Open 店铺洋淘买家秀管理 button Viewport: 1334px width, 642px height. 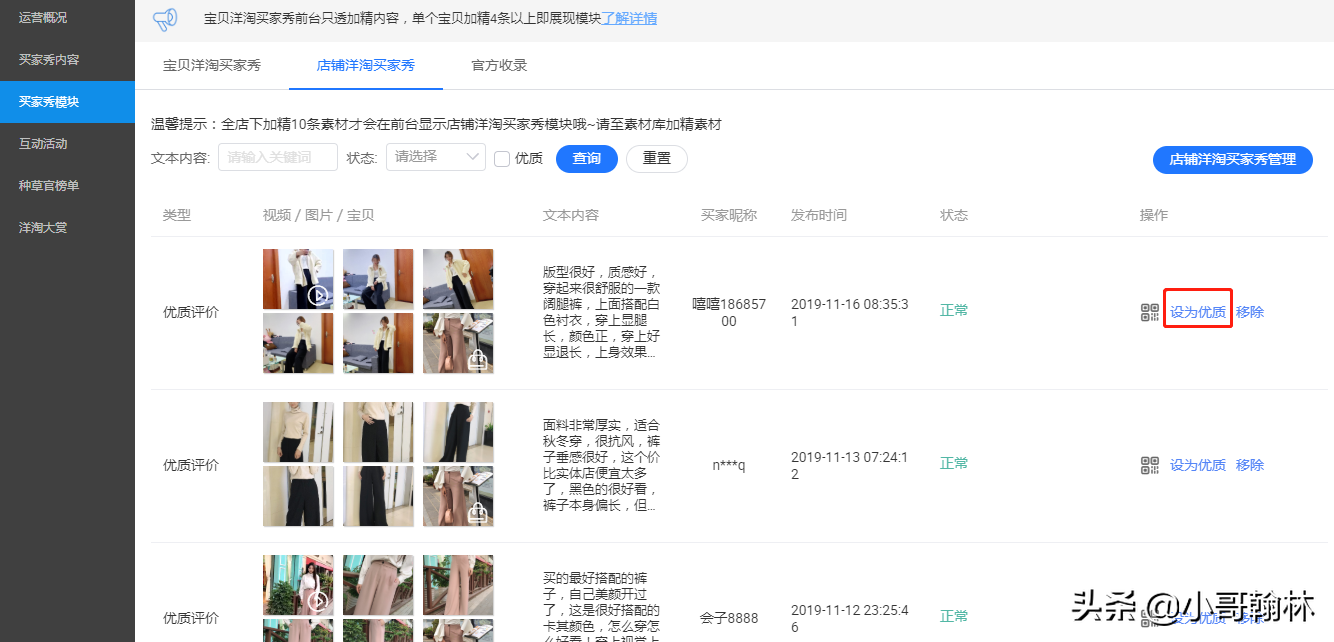[1233, 160]
